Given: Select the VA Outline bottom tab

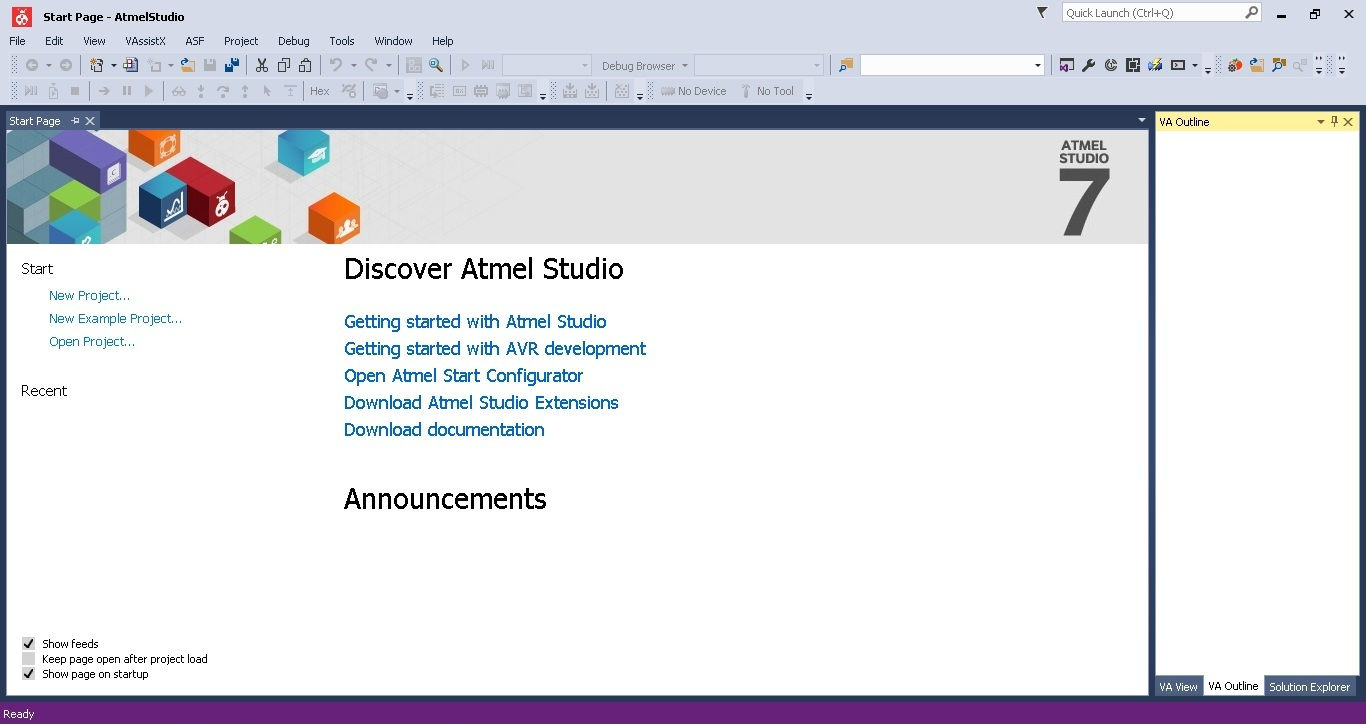Looking at the screenshot, I should point(1233,687).
